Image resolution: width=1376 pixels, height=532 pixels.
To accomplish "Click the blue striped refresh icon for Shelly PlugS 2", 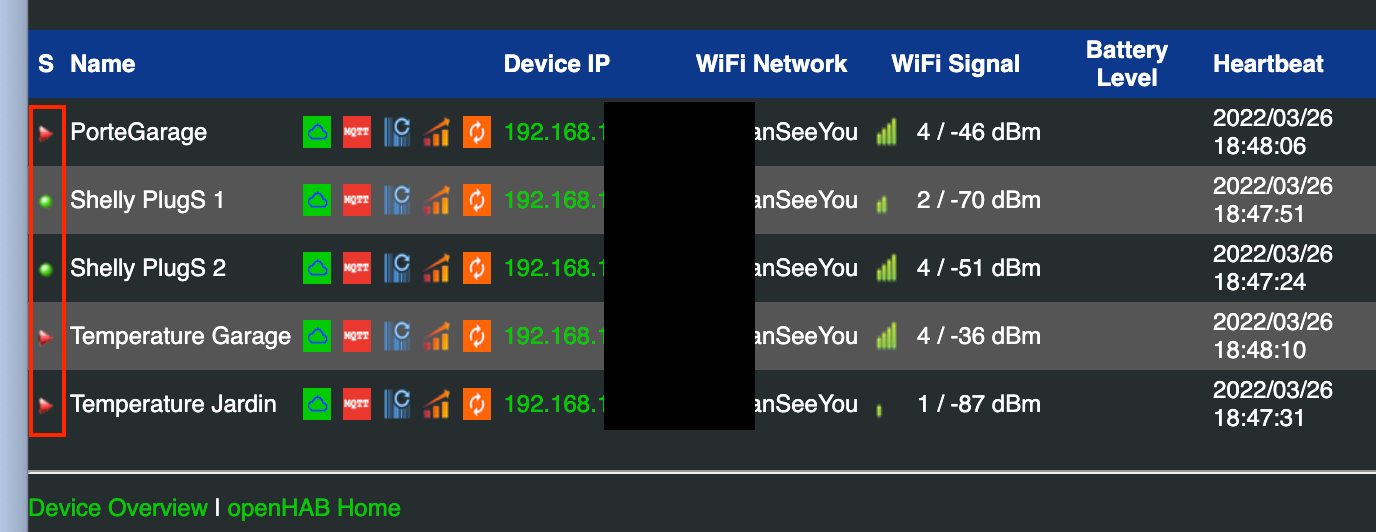I will 397,268.
